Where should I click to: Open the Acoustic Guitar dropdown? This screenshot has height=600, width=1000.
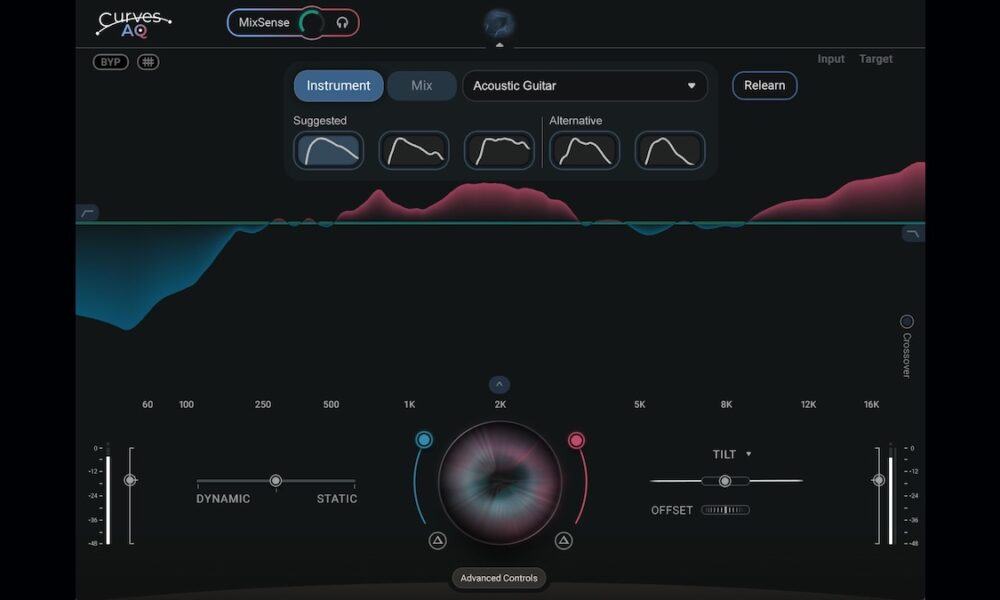coord(585,85)
